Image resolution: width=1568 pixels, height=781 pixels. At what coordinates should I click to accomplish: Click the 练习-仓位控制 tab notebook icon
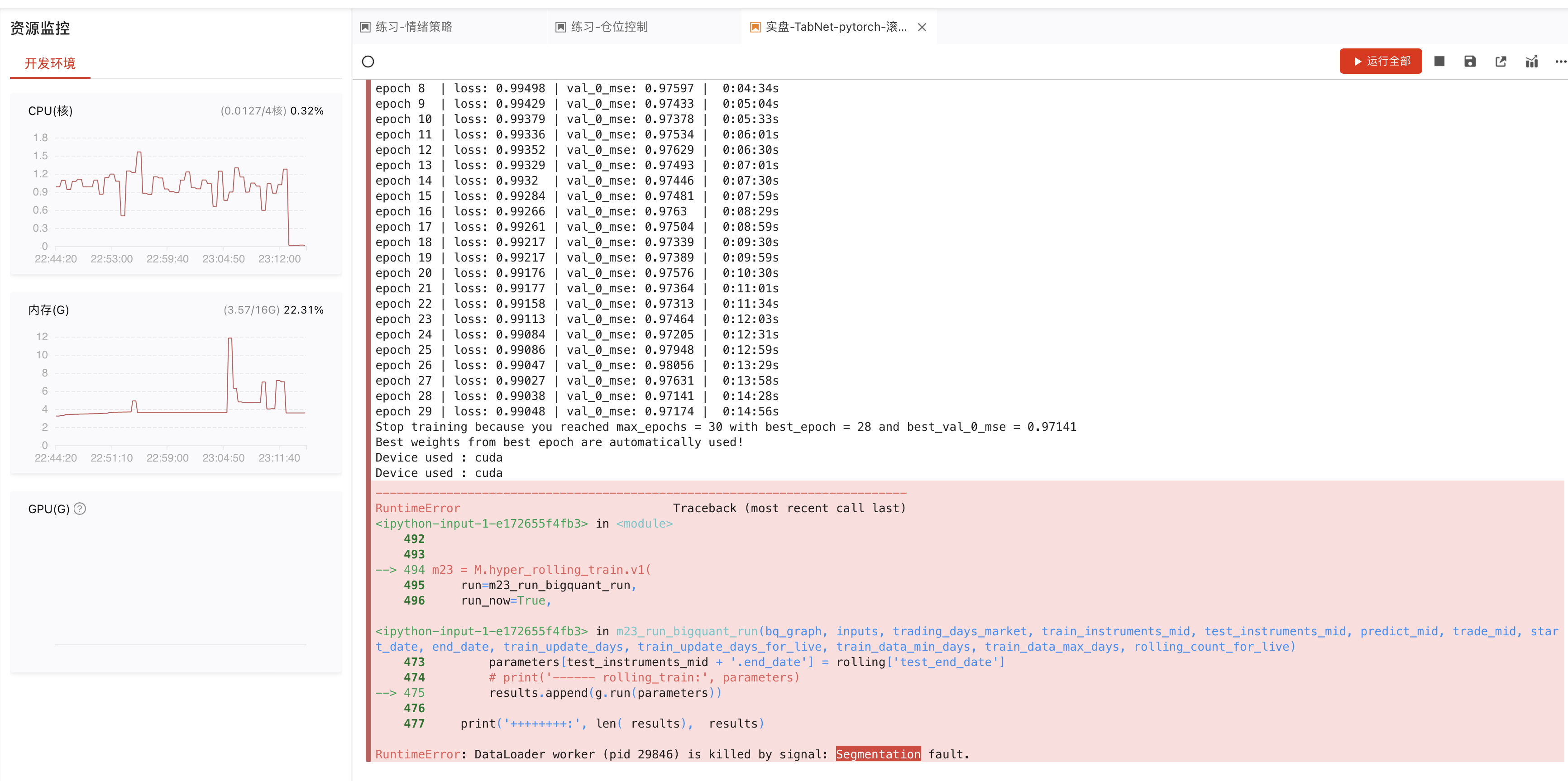pos(560,27)
